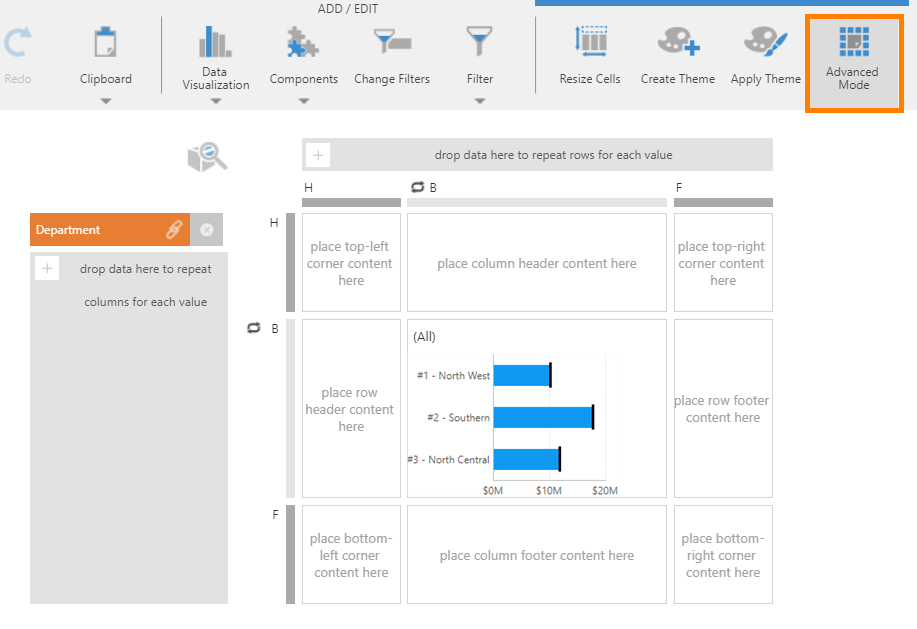Click the Redo icon

click(17, 42)
